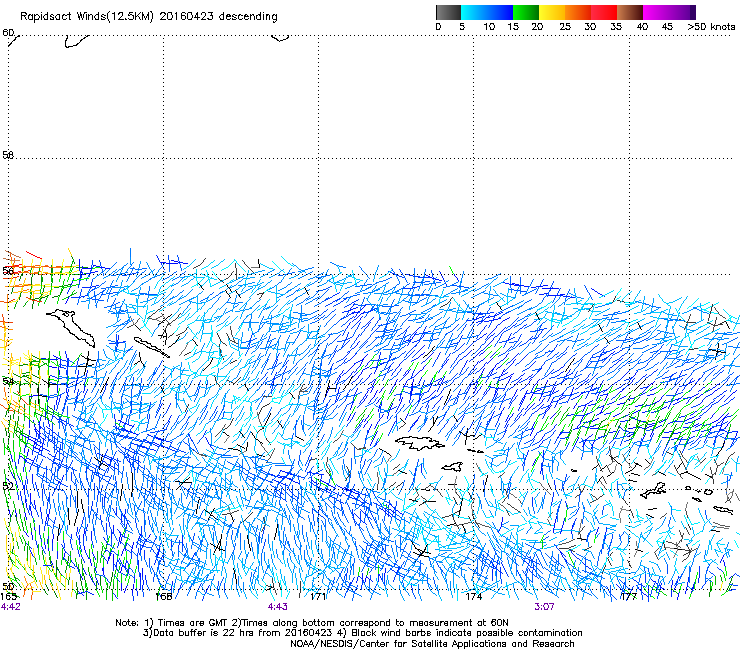Click the latitude label '54'

pos(8,381)
